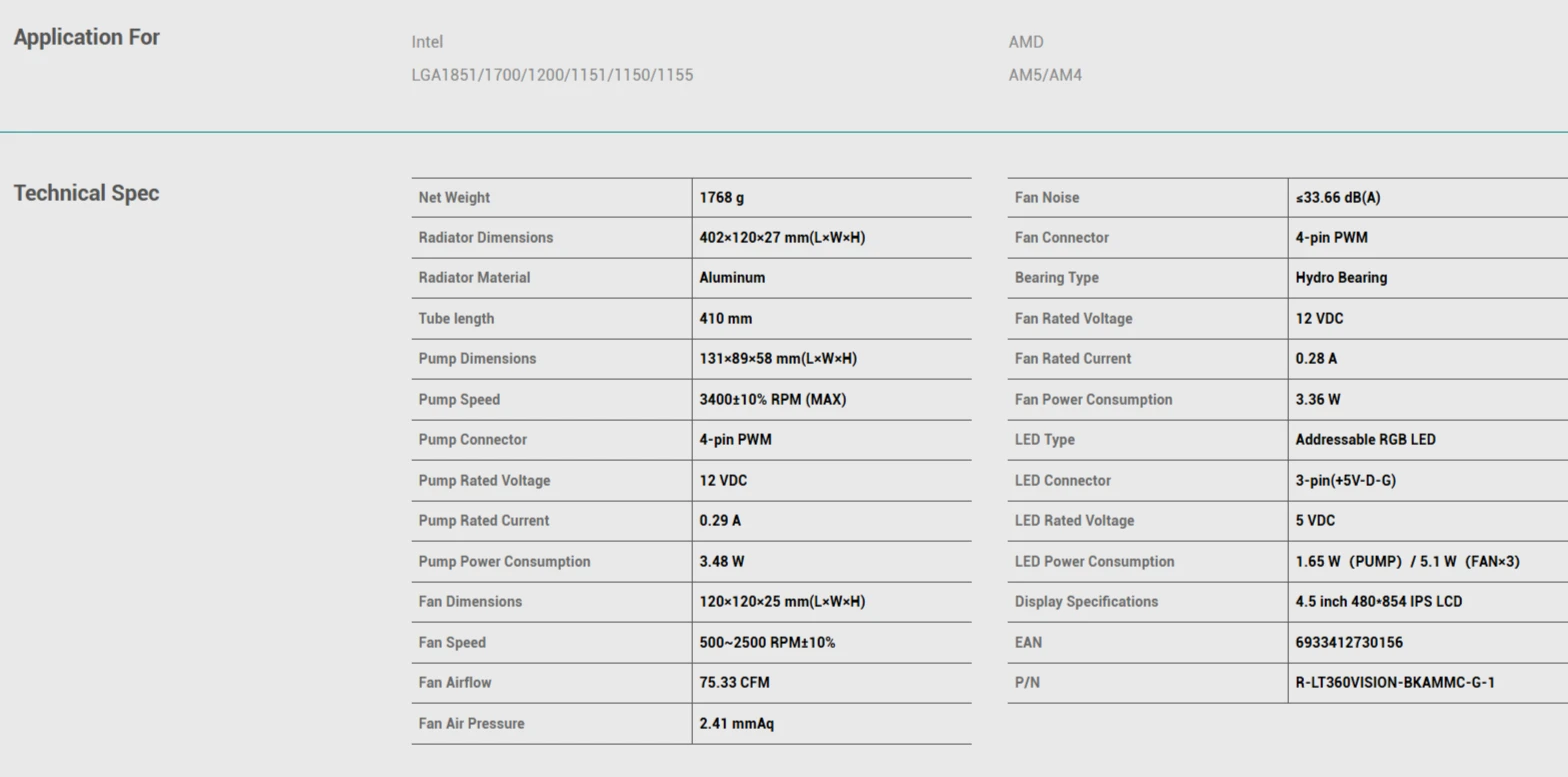Select the P/N R-LT360VISION-BKAMMC-G-1 text
Viewport: 1568px width, 777px height.
tap(1395, 683)
